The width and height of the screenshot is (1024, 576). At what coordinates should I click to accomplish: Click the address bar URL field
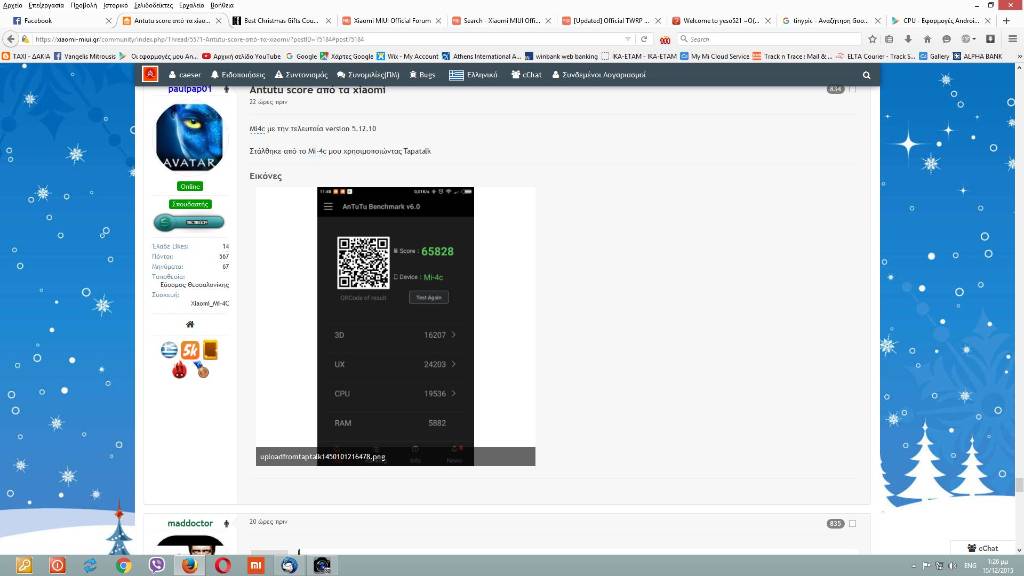coord(327,39)
